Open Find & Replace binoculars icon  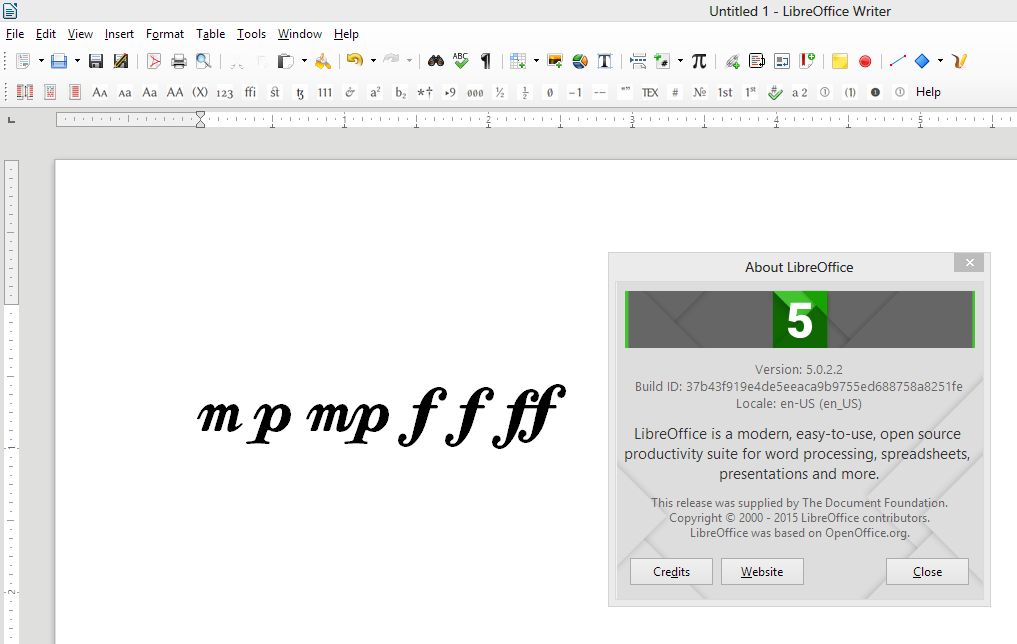[x=436, y=61]
